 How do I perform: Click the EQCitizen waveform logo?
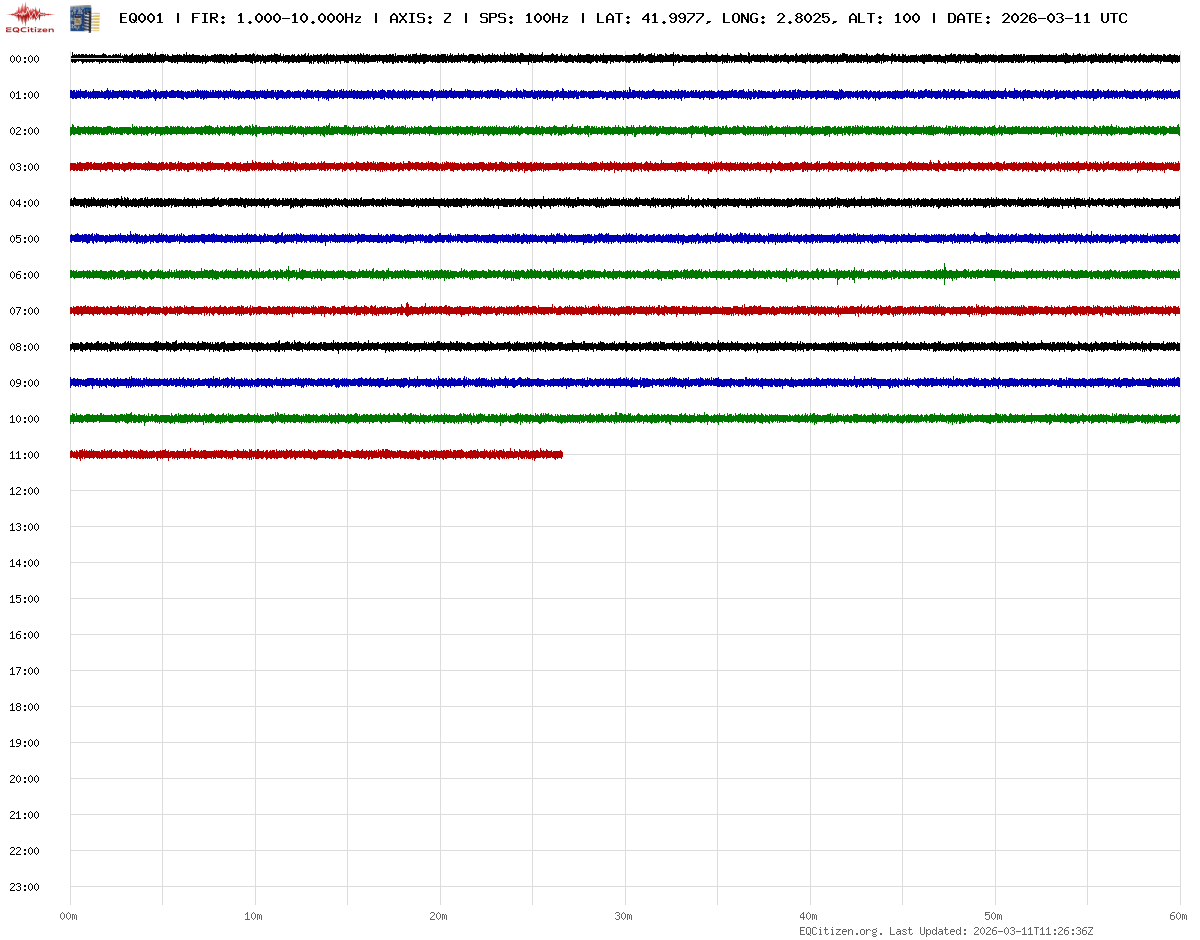[x=30, y=17]
